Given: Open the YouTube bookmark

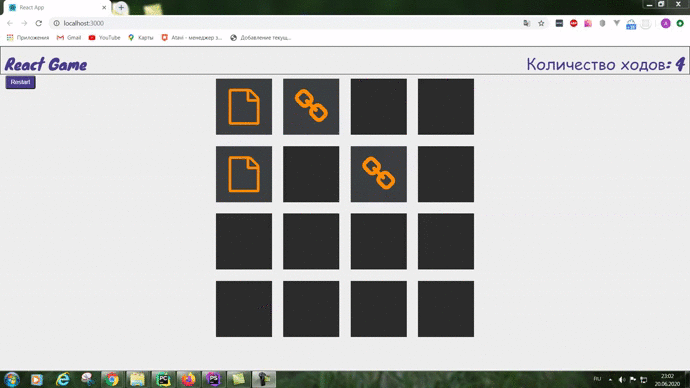Looking at the screenshot, I should [104, 38].
